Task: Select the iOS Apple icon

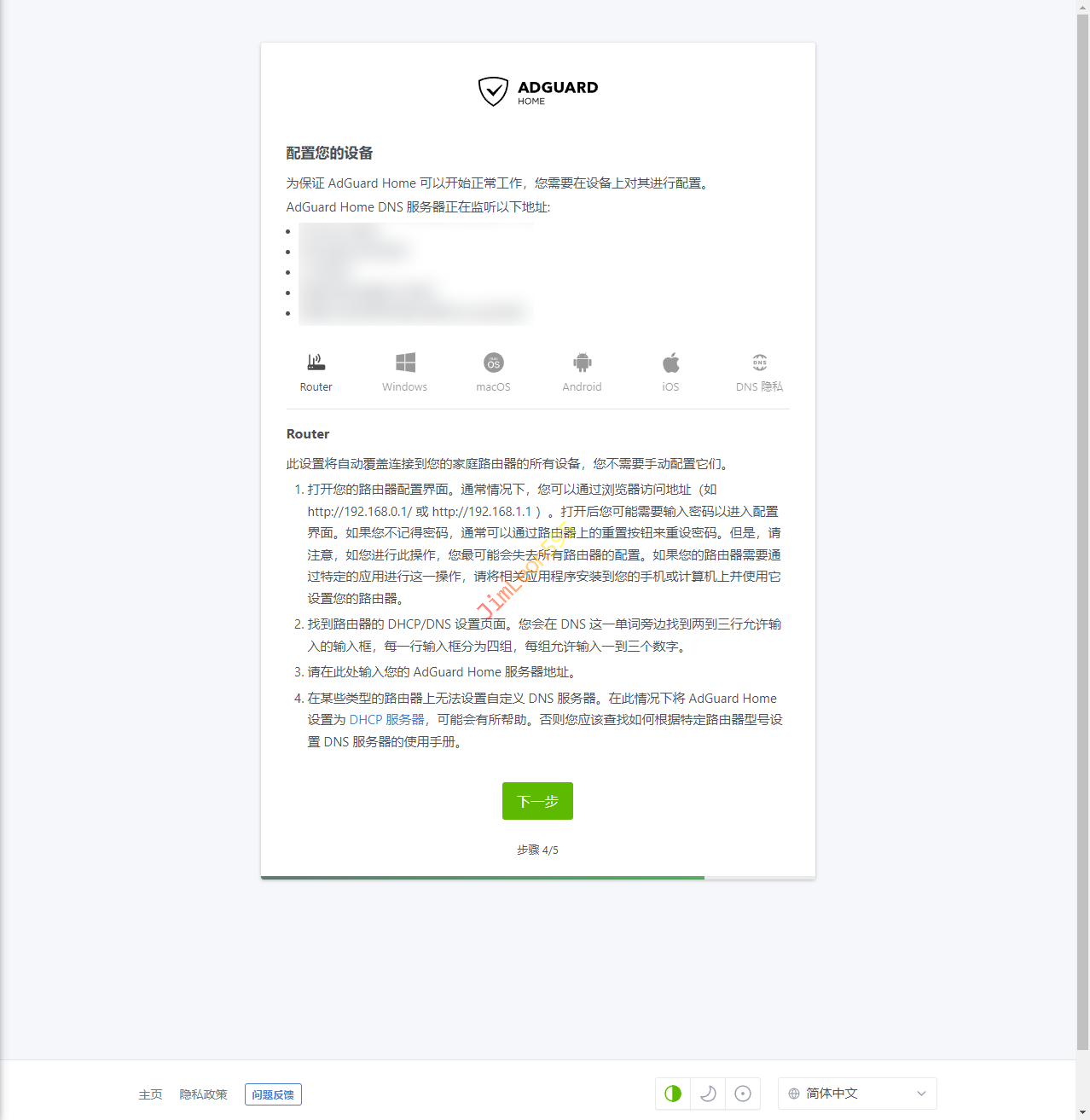Action: point(671,363)
